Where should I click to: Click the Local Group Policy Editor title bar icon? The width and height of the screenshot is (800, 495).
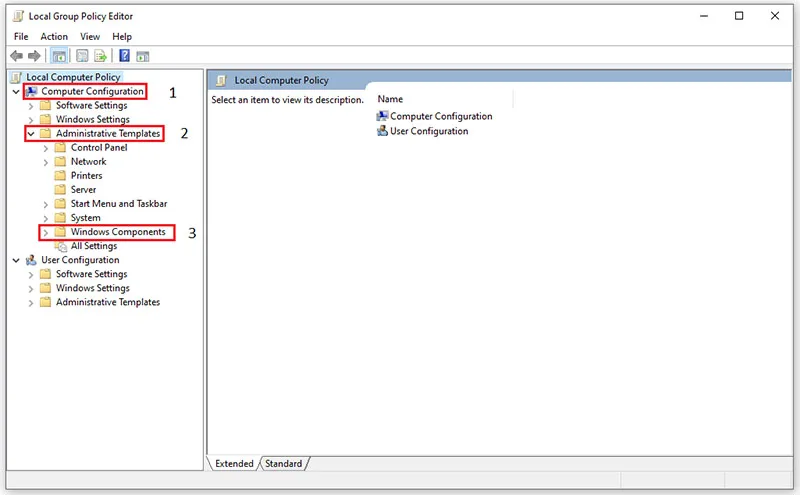point(18,16)
